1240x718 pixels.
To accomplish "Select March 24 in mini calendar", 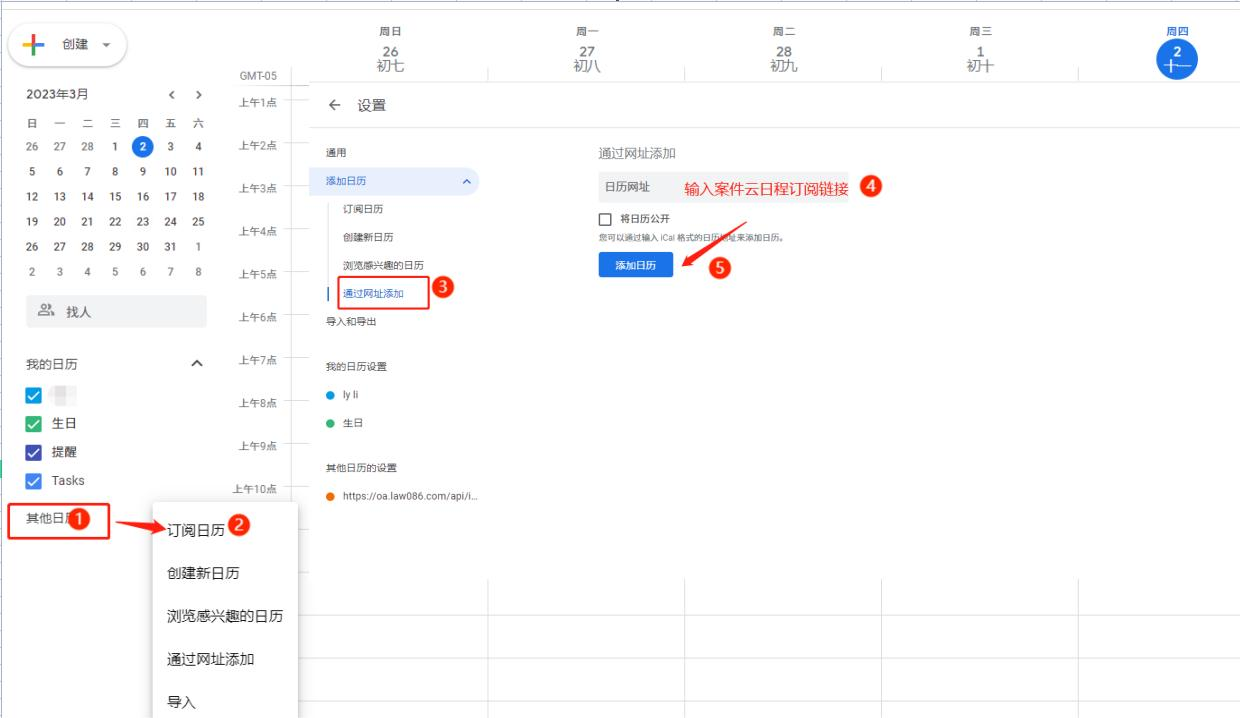I will [170, 222].
